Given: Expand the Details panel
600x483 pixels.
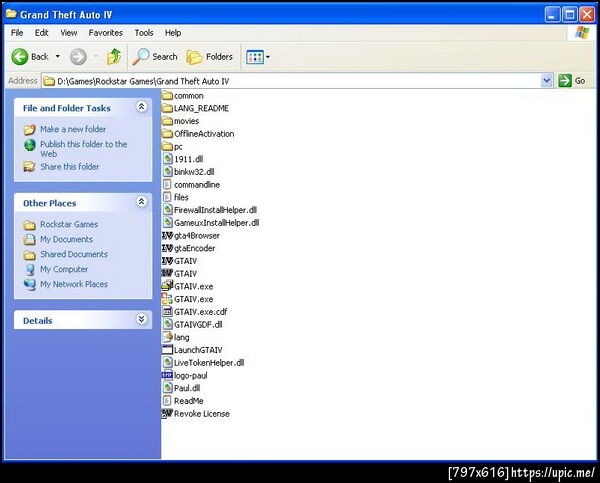Looking at the screenshot, I should tap(141, 319).
